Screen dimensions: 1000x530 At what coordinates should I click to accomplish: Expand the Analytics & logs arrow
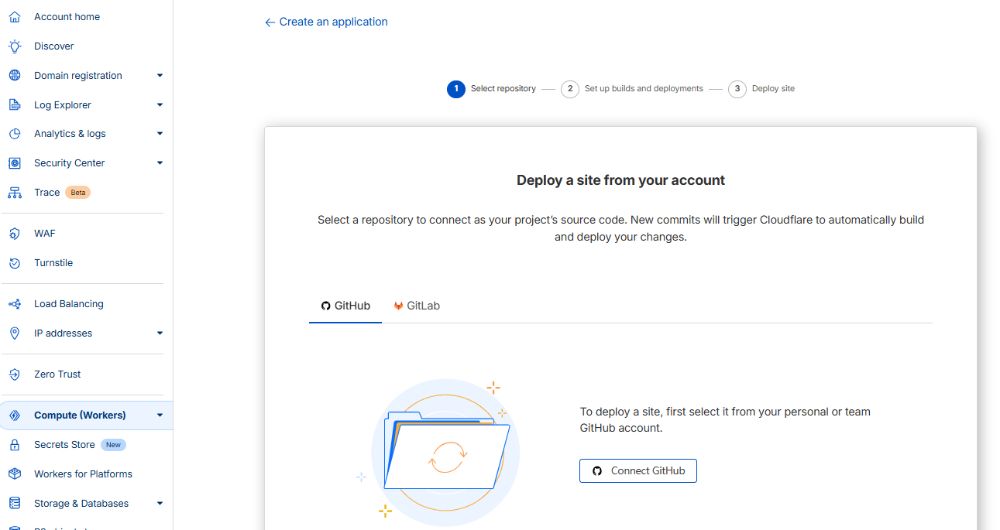160,134
